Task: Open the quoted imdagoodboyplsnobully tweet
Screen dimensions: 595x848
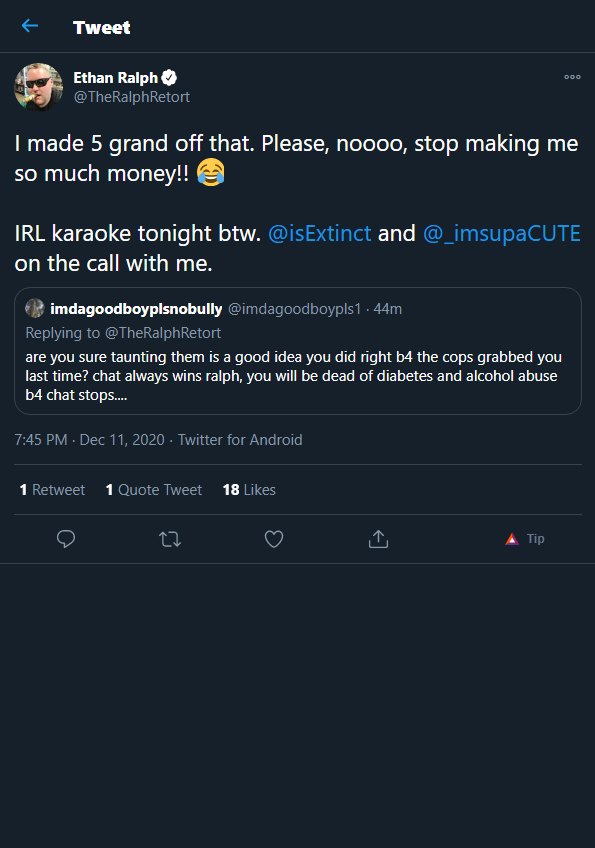Action: pos(298,351)
